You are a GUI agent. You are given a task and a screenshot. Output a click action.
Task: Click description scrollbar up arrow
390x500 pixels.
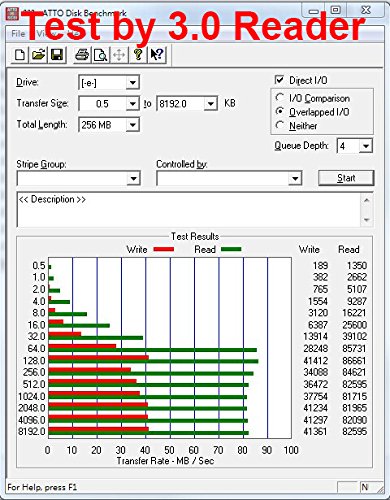pos(367,200)
